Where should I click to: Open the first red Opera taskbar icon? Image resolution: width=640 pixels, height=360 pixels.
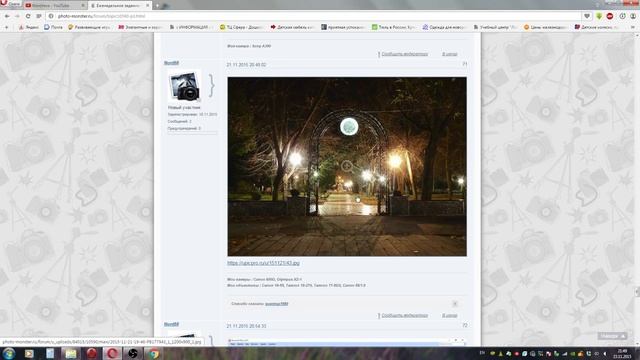click(91, 353)
